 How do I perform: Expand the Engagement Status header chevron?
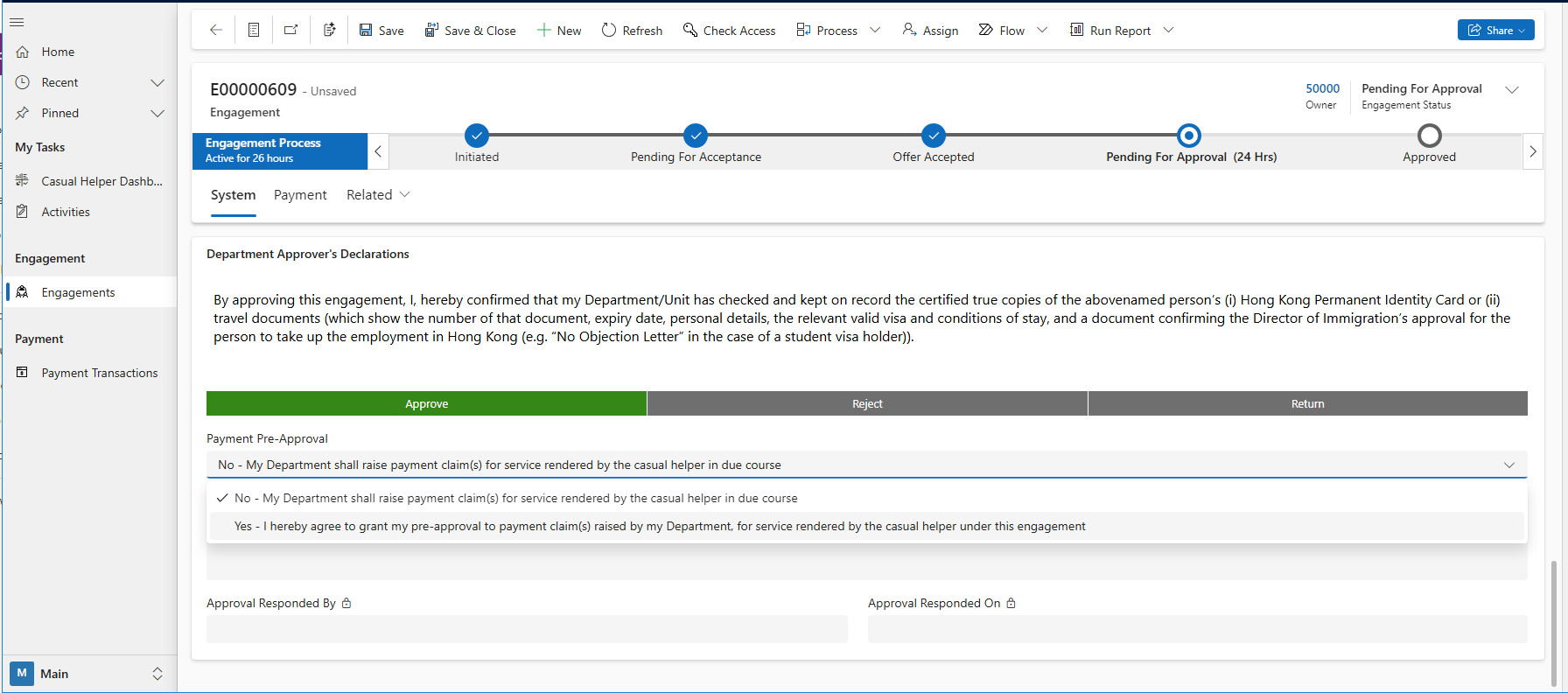click(x=1512, y=90)
